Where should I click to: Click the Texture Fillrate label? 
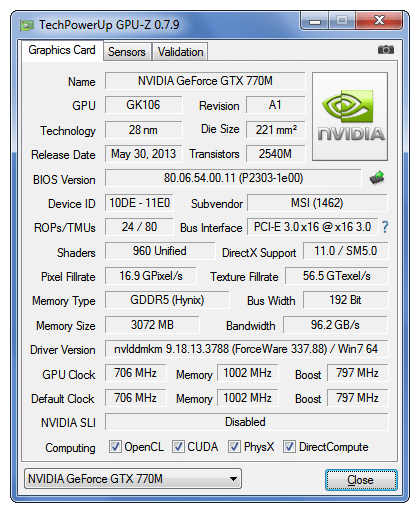click(x=244, y=277)
